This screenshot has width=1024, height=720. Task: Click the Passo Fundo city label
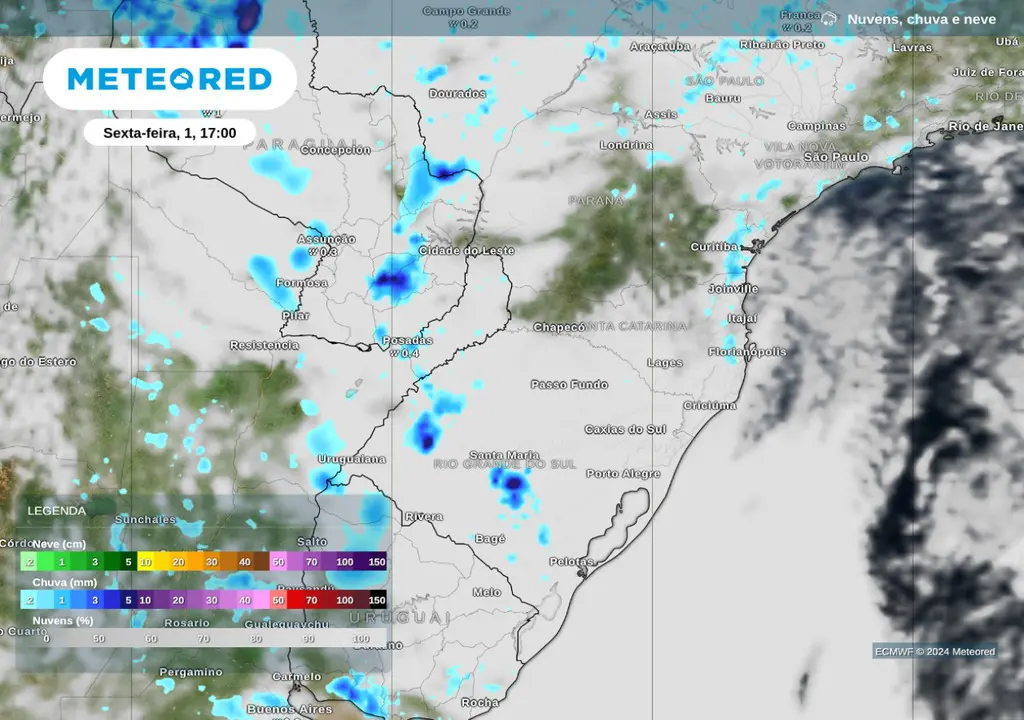pos(569,385)
